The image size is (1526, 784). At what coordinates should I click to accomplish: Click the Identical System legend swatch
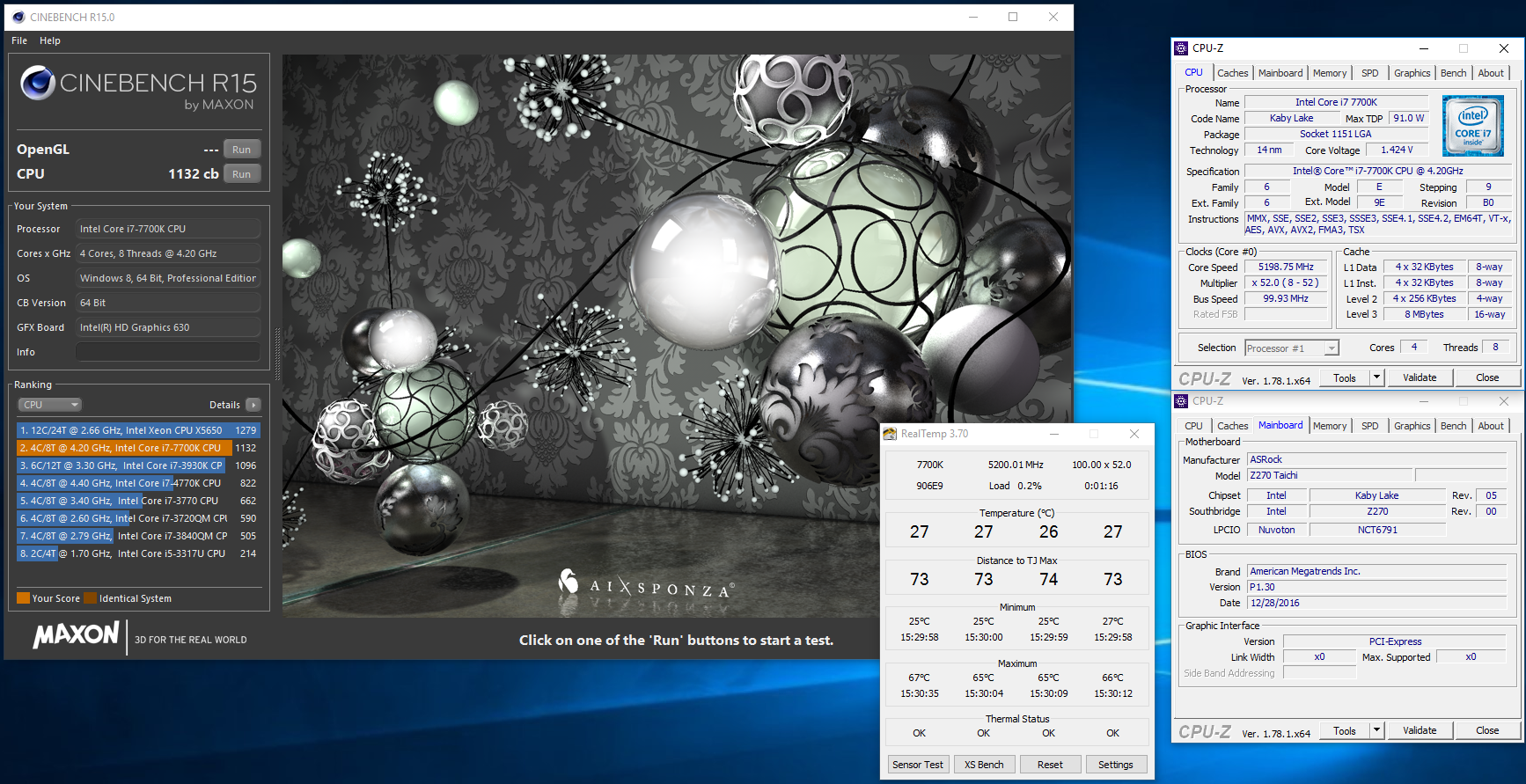click(90, 598)
